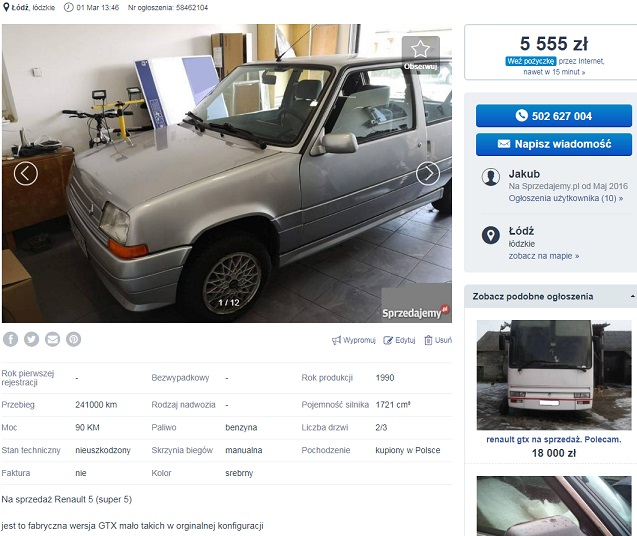This screenshot has height=536, width=637.
Task: Click the Wypromuj megaphone link
Action: pos(354,340)
